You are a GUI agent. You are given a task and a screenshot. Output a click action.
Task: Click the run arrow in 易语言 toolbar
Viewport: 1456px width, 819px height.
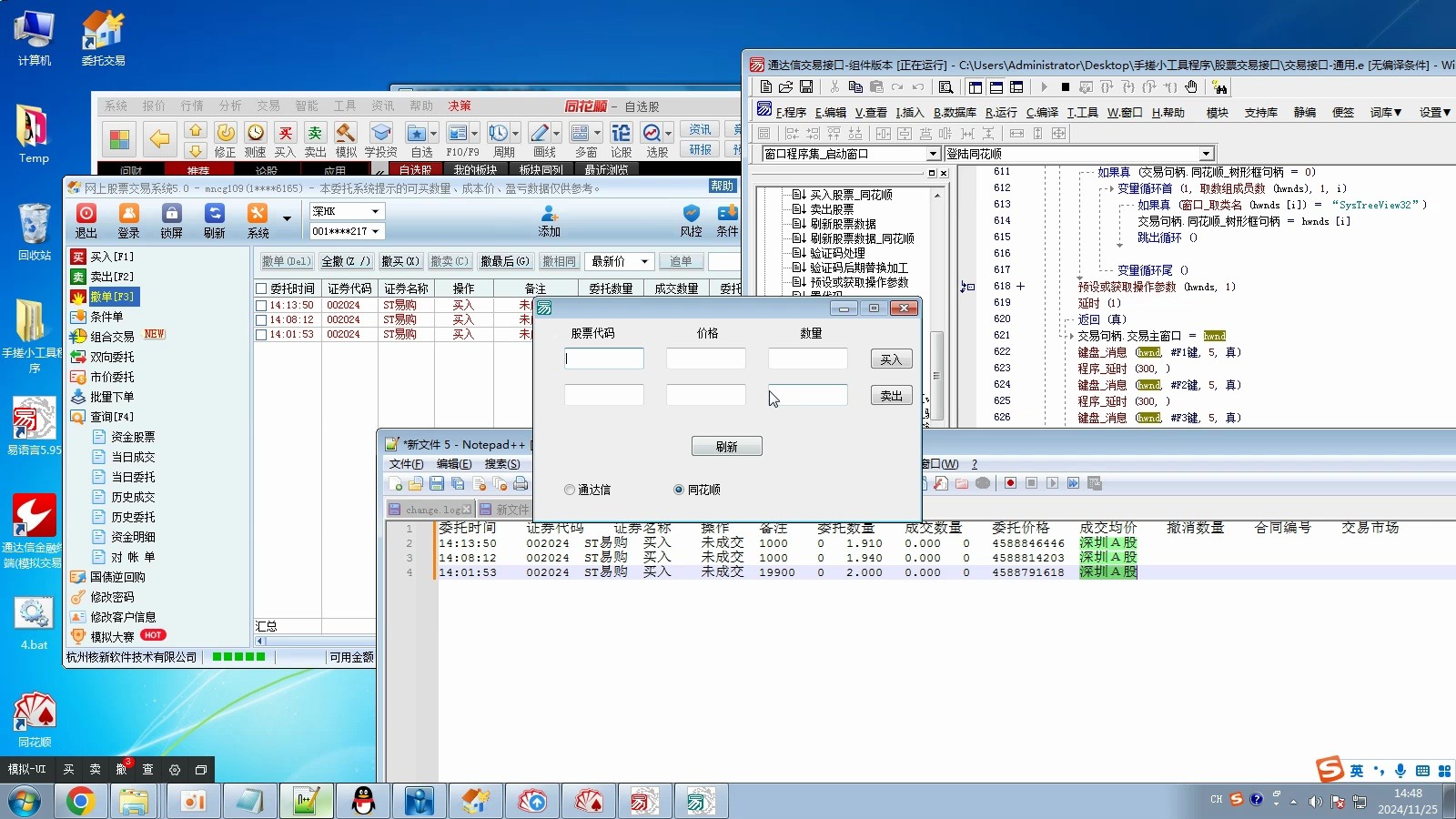[1044, 87]
